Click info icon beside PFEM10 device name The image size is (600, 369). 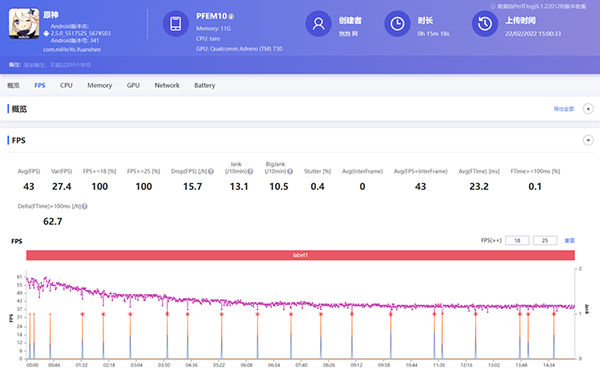[232, 16]
